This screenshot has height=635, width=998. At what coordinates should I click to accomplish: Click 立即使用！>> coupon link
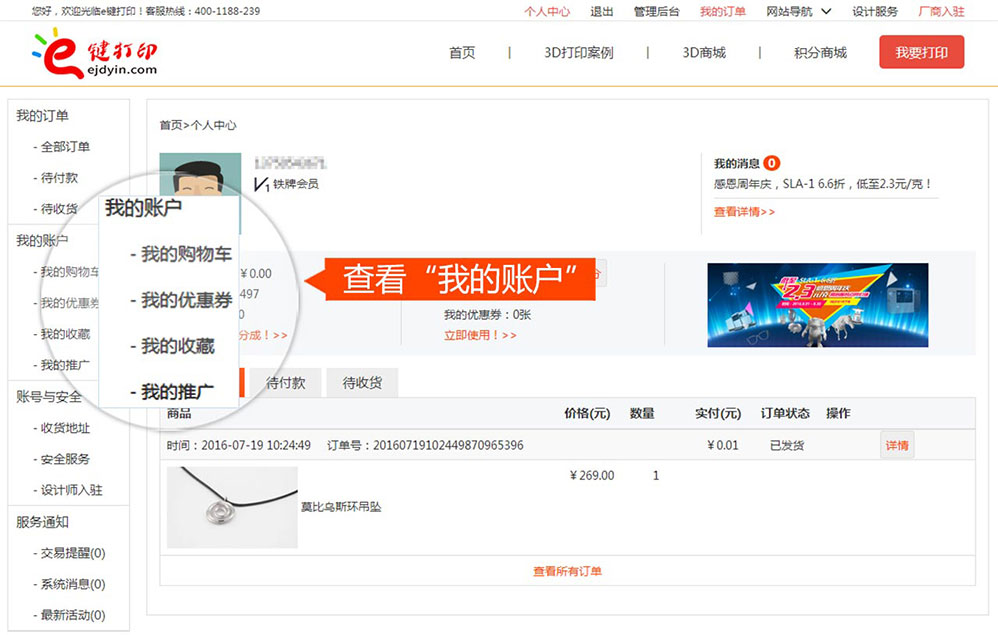[x=480, y=335]
